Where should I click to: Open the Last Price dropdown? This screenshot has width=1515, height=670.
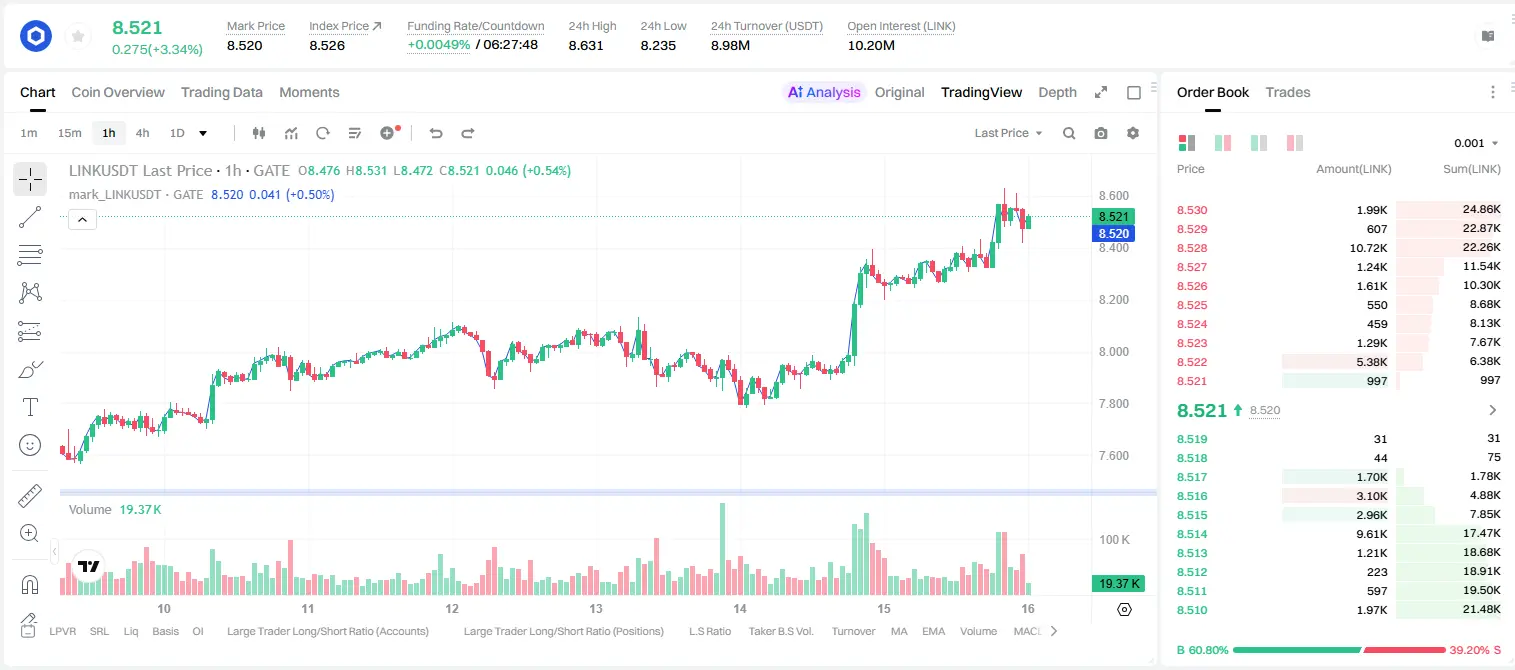coord(1008,133)
